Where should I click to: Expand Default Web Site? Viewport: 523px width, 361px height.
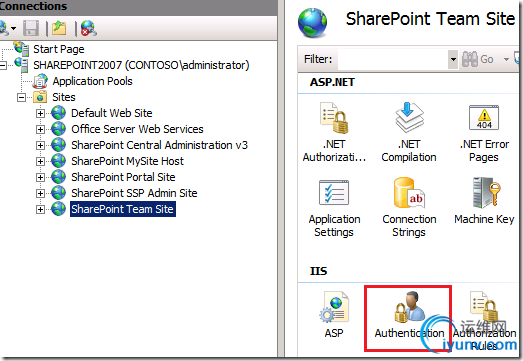(40, 113)
